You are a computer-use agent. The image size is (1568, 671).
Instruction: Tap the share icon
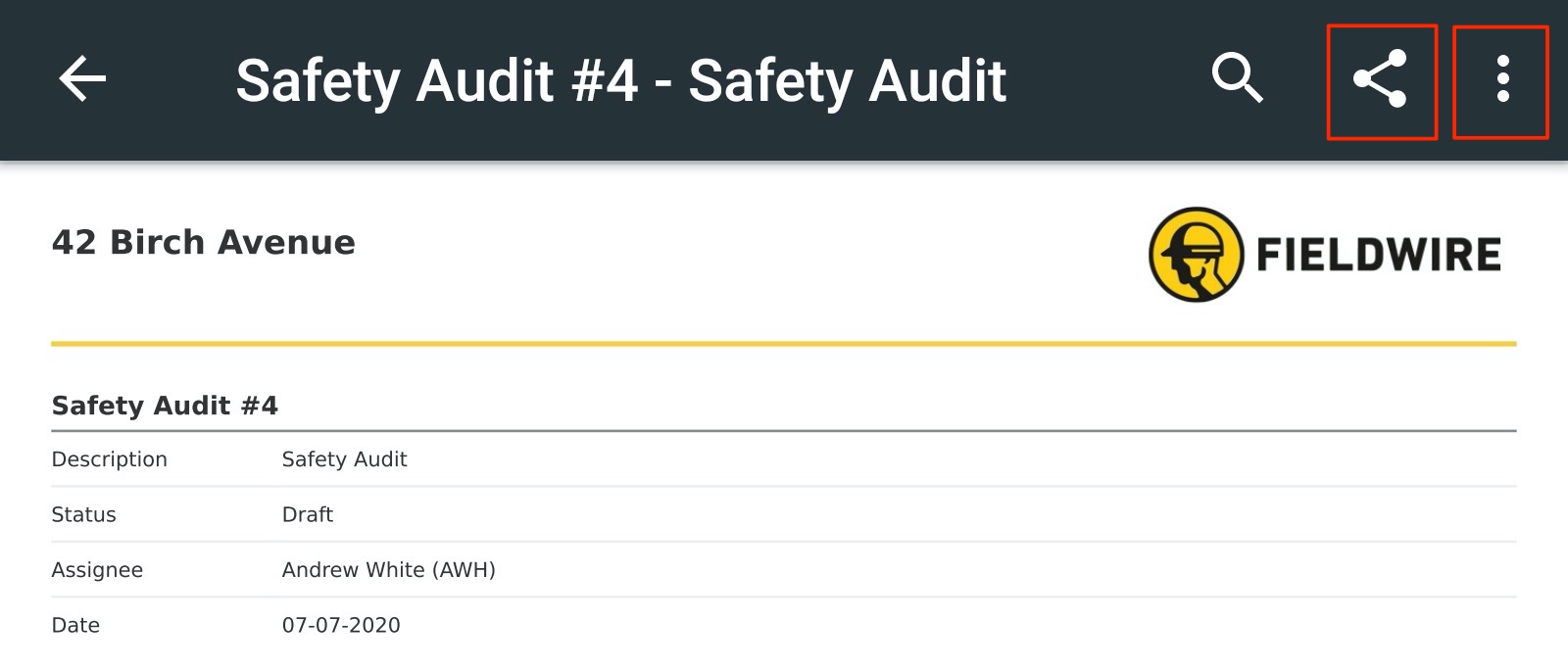coord(1380,79)
